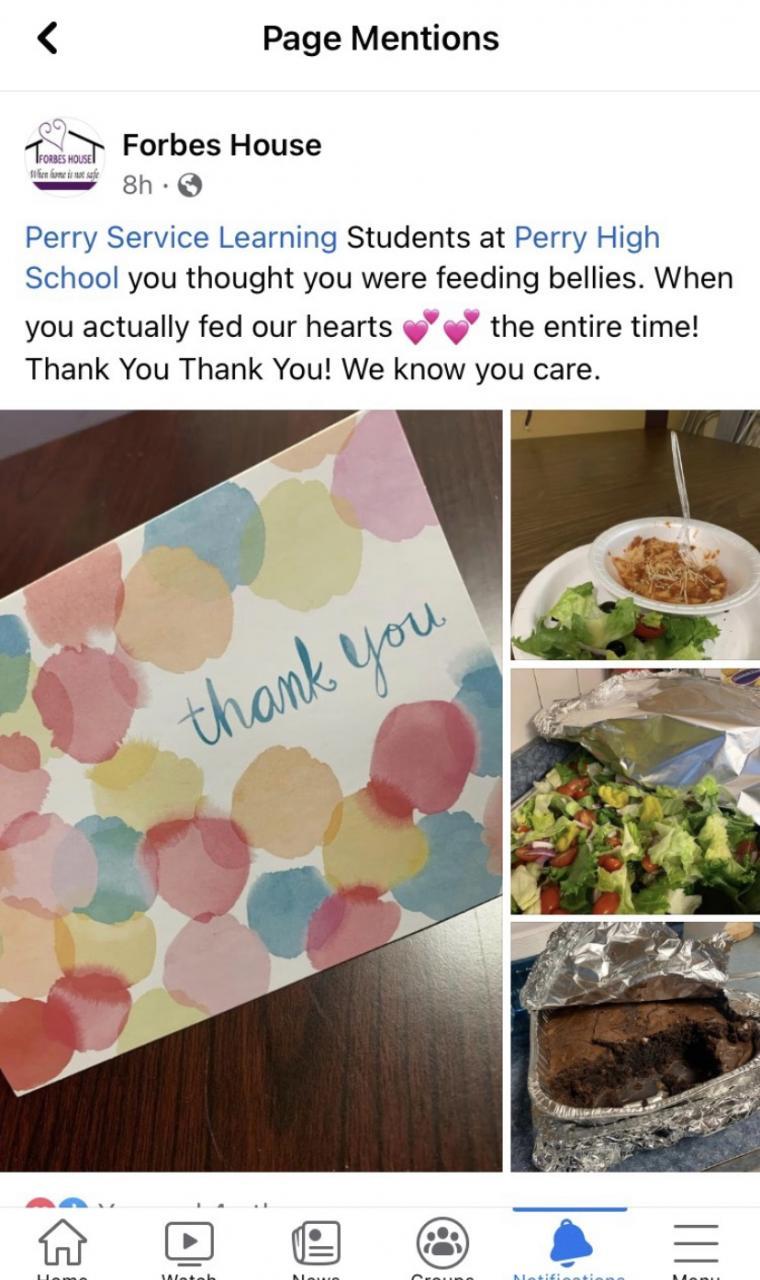The height and width of the screenshot is (1280, 760).
Task: Open Perry High School link
Action: [x=342, y=258]
